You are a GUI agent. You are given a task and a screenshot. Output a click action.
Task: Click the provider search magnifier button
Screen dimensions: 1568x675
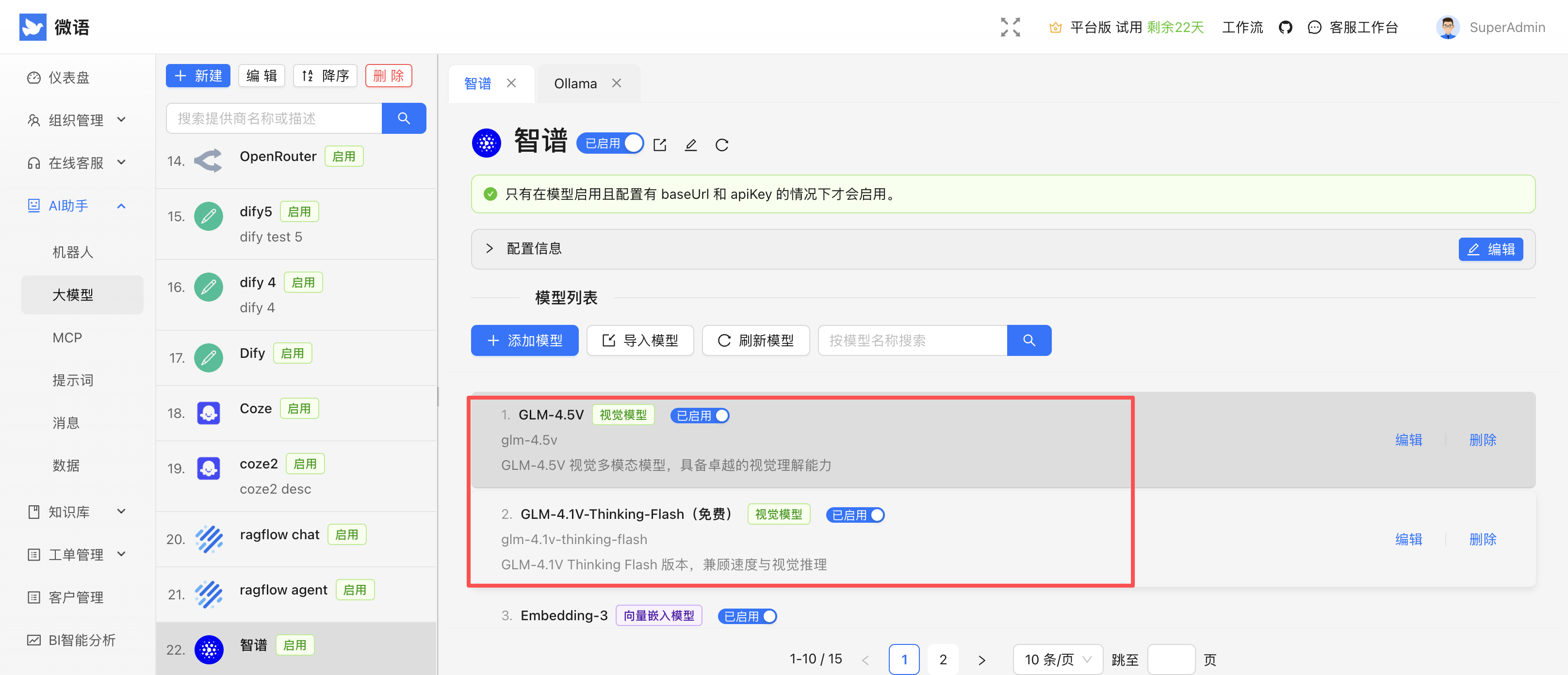[404, 118]
